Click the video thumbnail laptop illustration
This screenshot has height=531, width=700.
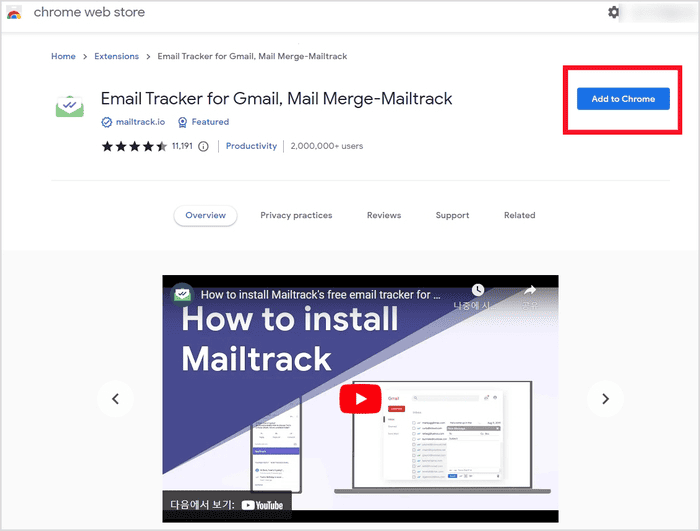[442, 437]
